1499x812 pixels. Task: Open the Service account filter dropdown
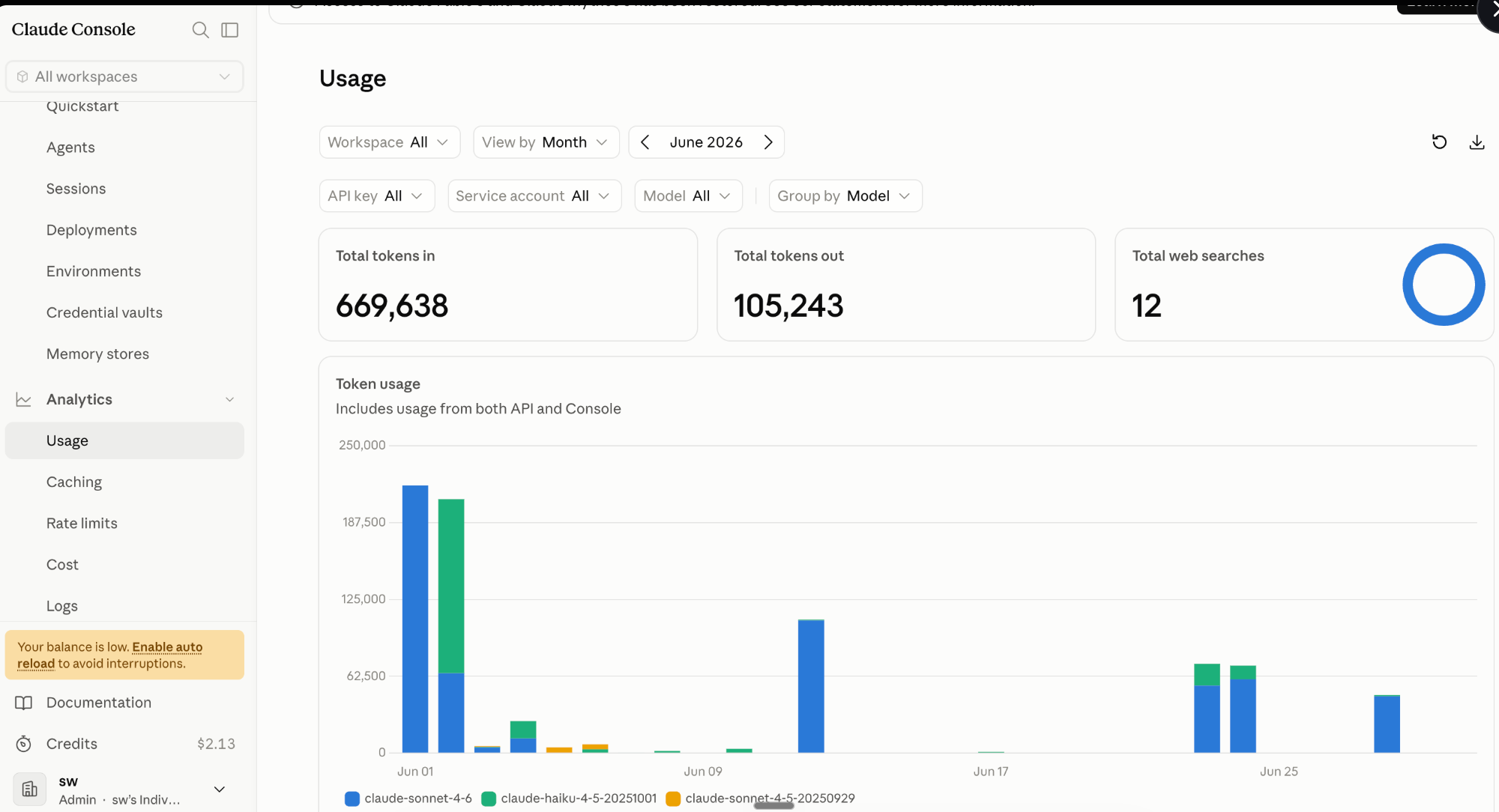(x=534, y=196)
